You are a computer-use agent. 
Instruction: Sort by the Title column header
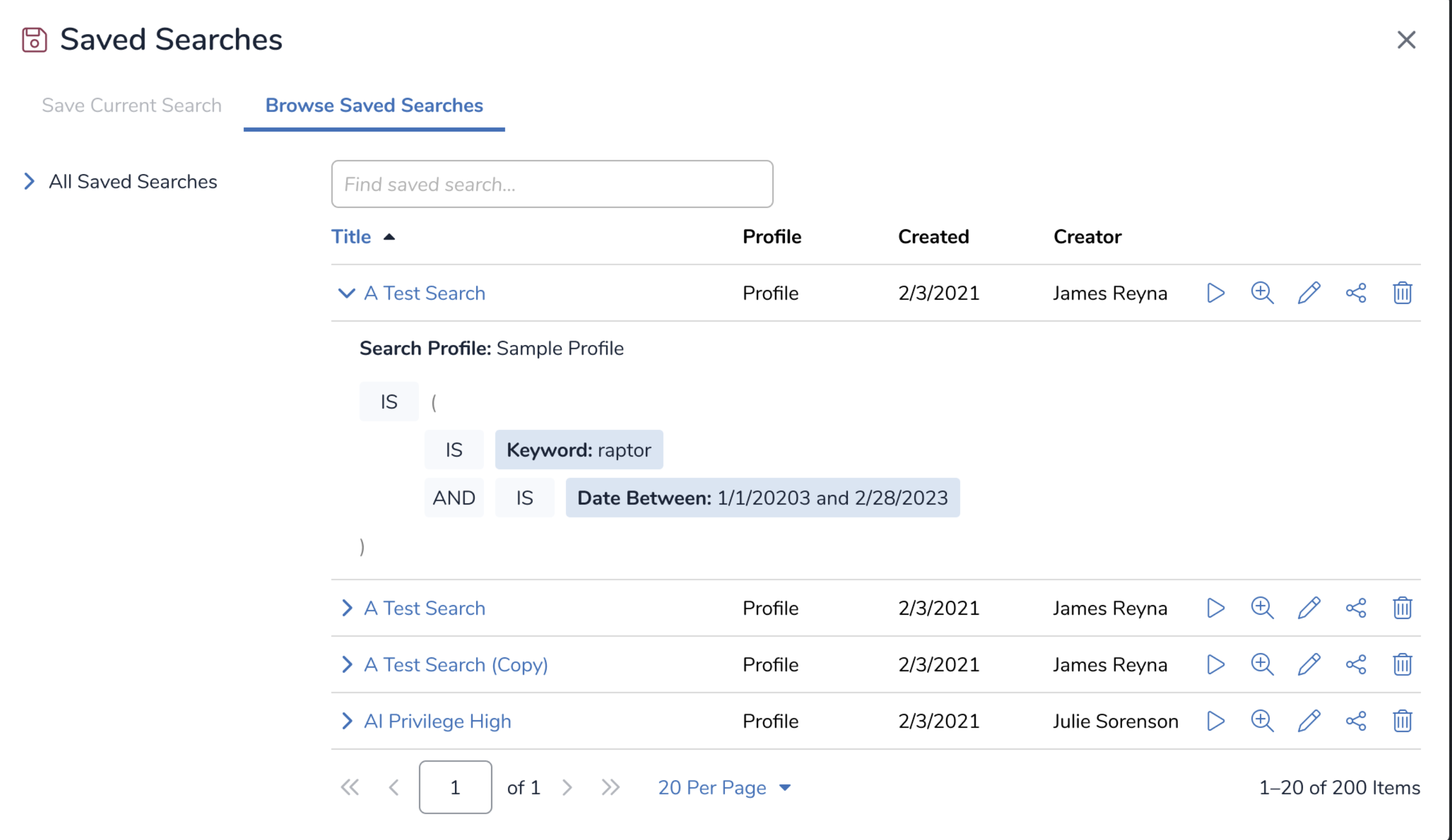351,237
